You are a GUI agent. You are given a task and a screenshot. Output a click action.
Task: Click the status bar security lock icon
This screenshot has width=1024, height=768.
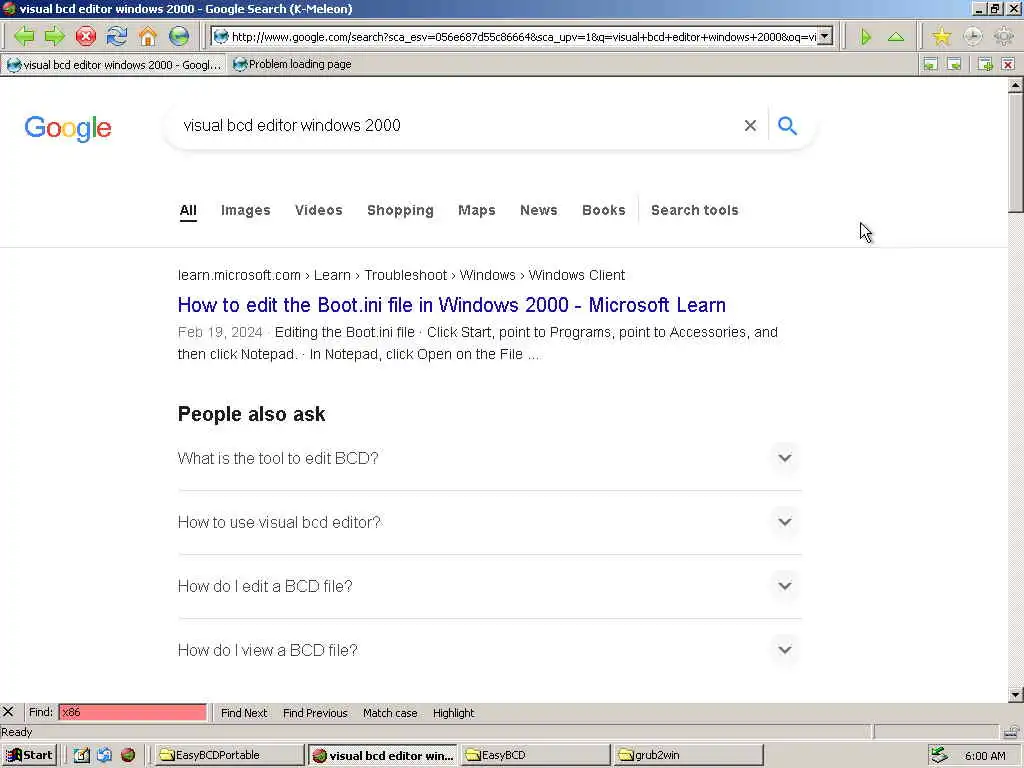click(x=1011, y=731)
